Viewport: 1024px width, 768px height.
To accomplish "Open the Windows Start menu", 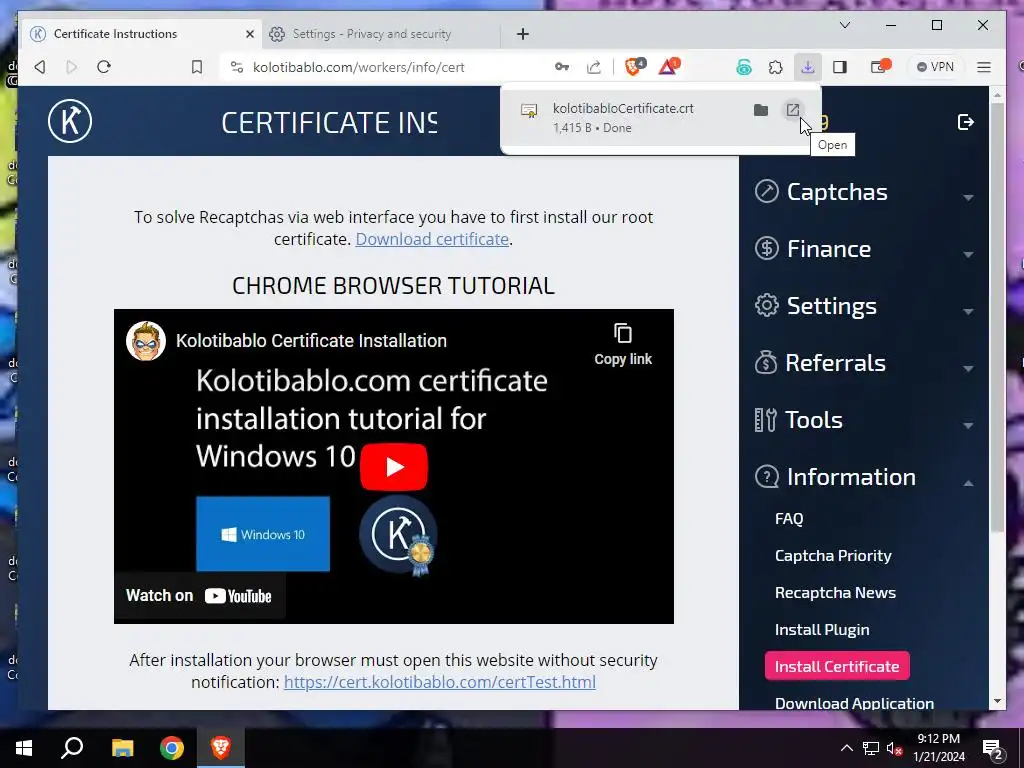I will click(x=24, y=748).
